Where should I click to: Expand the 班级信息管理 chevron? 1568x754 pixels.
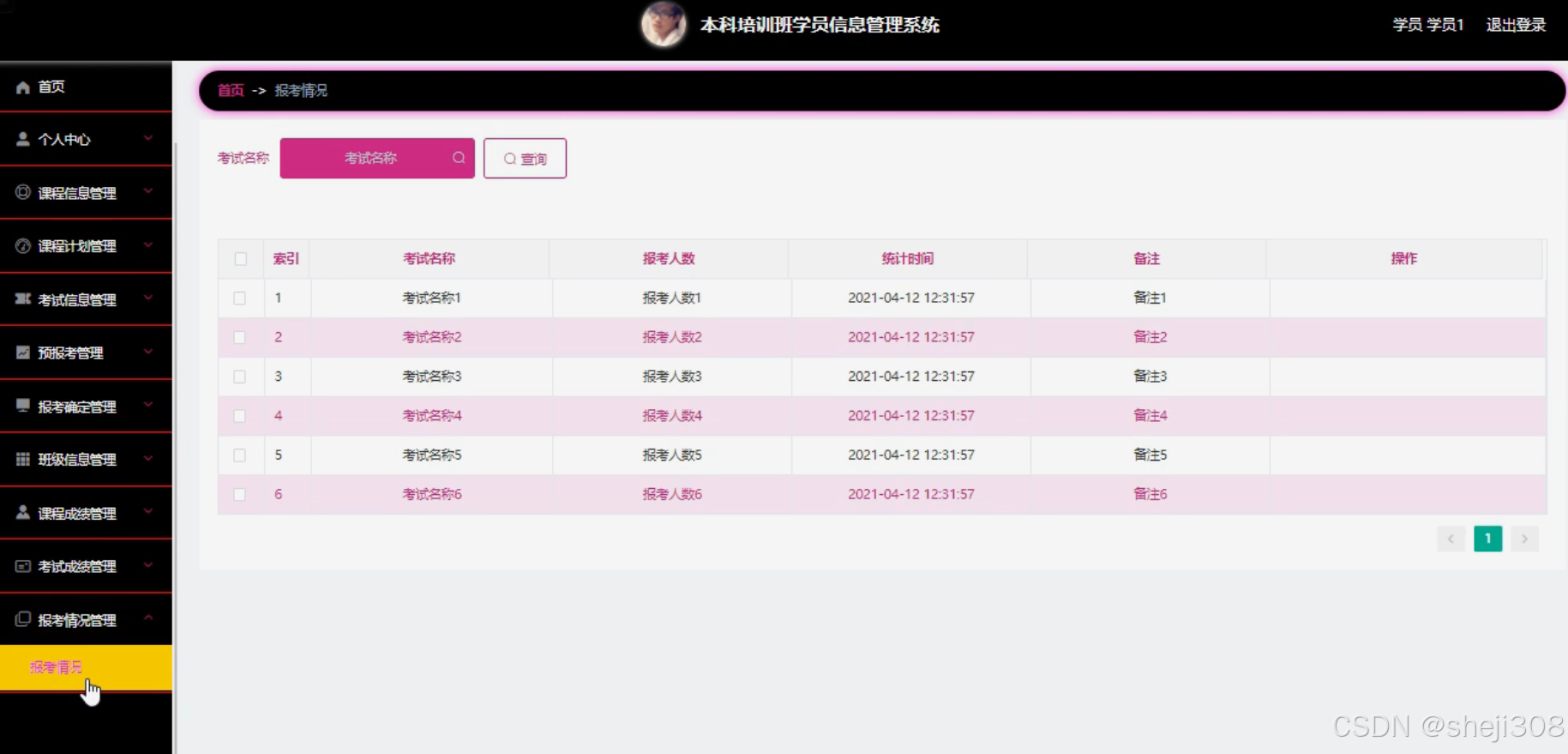[148, 458]
